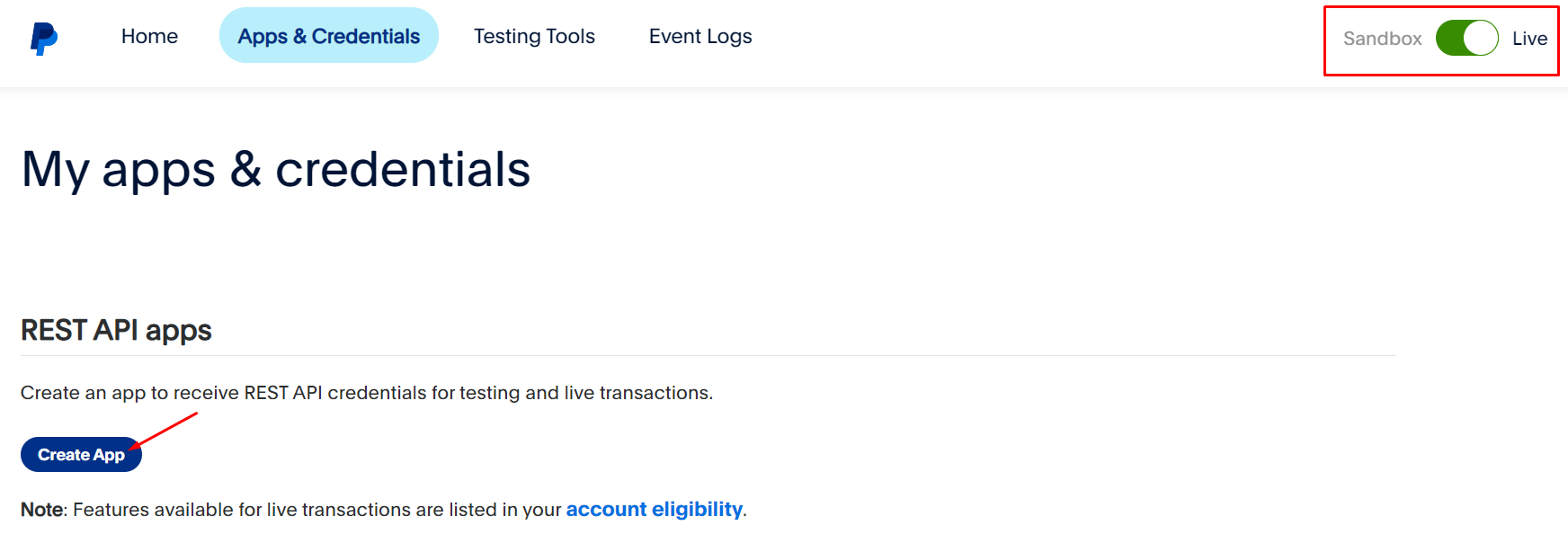Click the PayPal logo icon

pyautogui.click(x=44, y=39)
